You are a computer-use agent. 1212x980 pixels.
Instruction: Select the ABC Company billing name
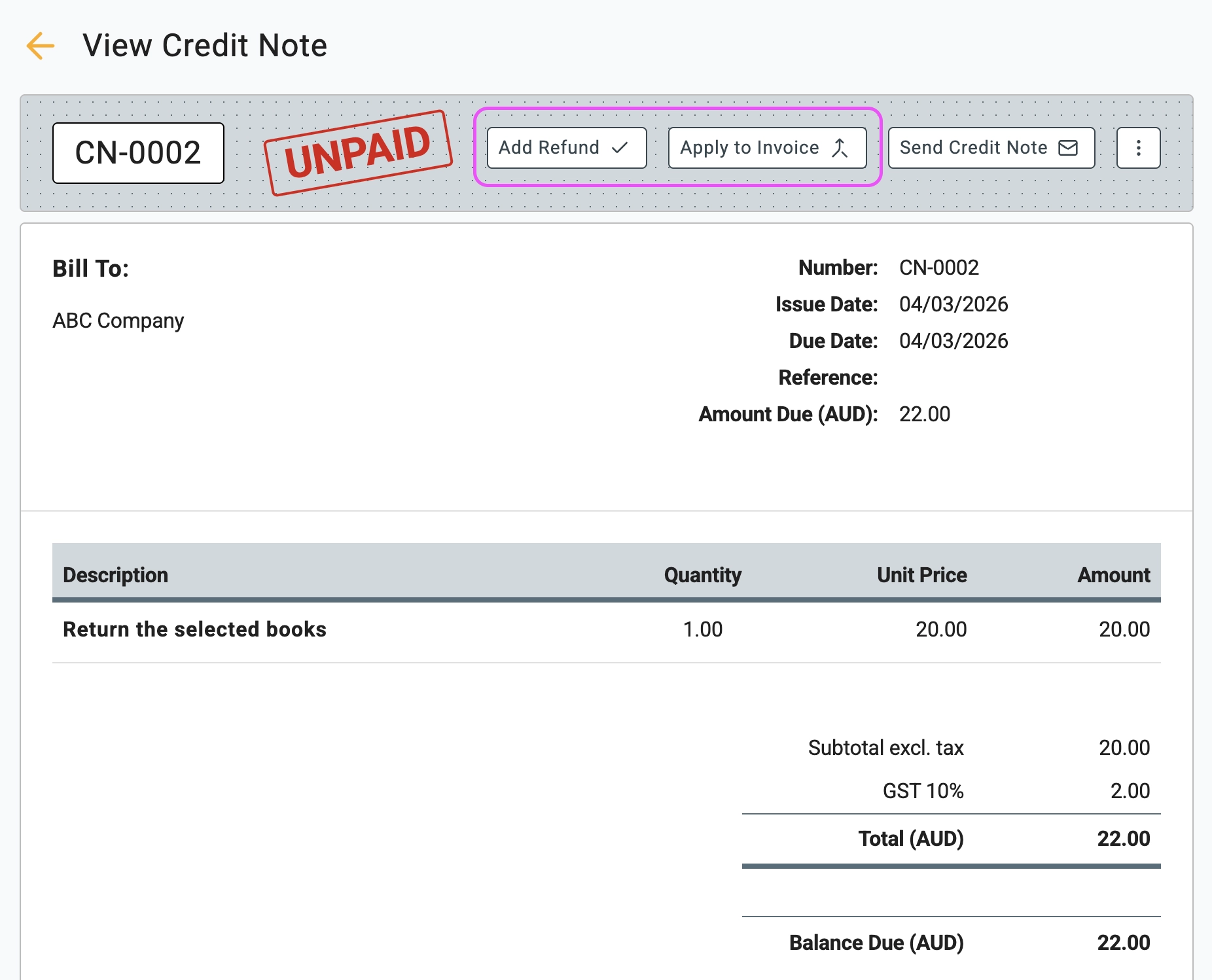(x=118, y=320)
